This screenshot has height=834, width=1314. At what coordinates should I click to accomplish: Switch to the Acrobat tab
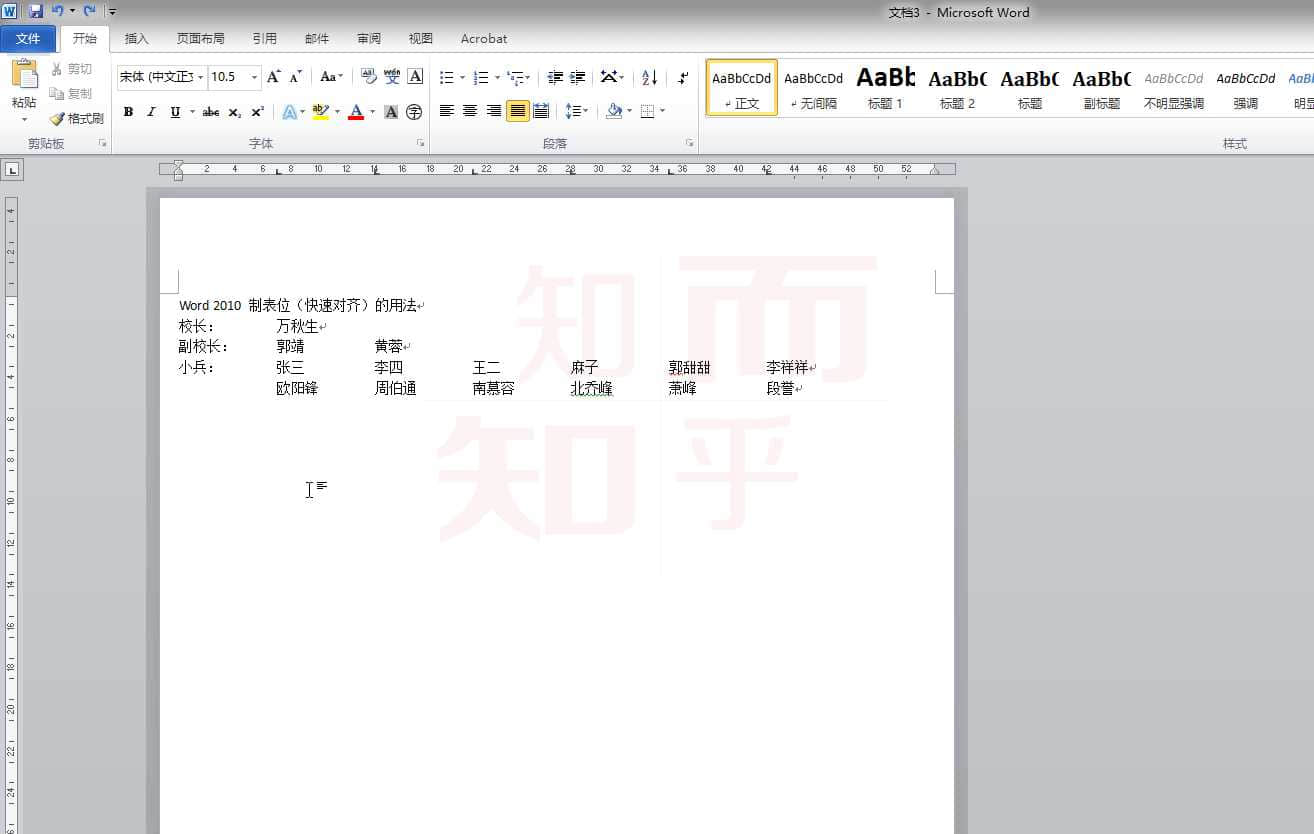[484, 39]
